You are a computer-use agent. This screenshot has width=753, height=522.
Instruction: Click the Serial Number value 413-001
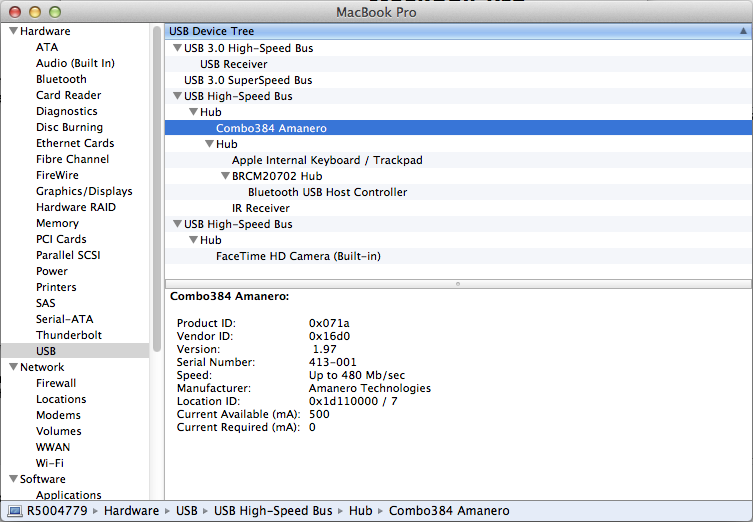332,362
